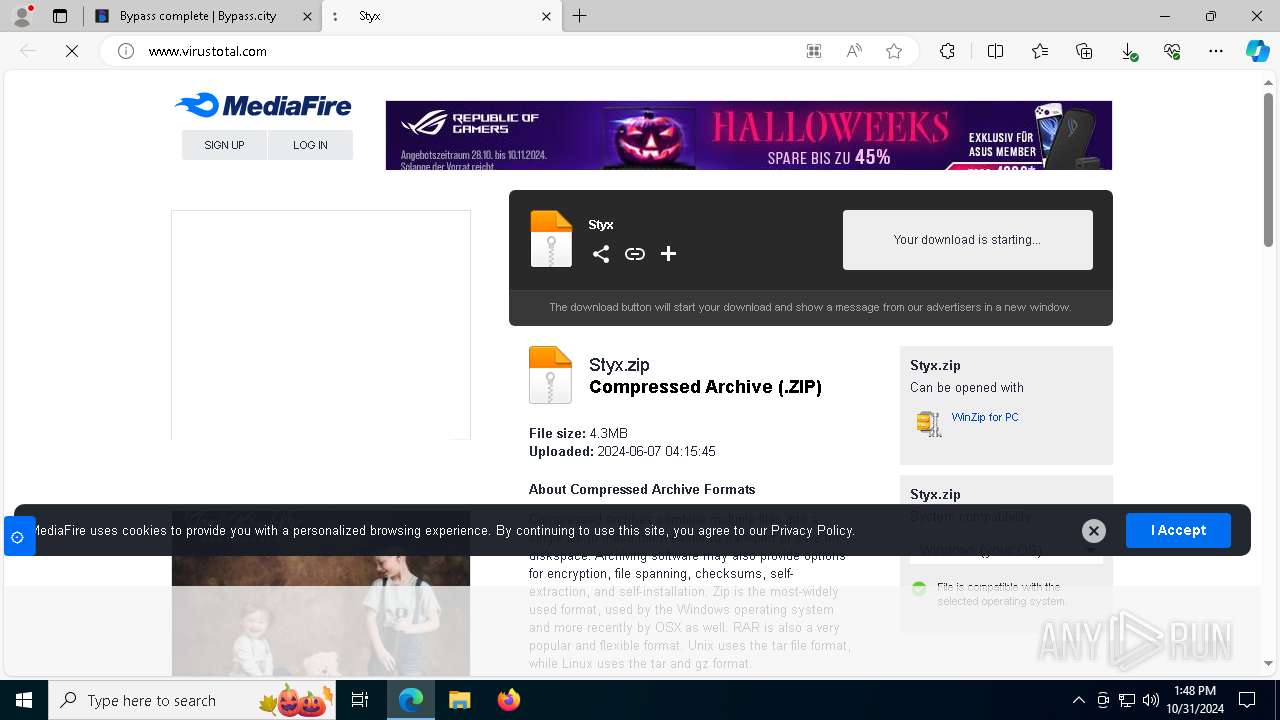Click the share icon under Styx
This screenshot has width=1280, height=720.
point(601,254)
